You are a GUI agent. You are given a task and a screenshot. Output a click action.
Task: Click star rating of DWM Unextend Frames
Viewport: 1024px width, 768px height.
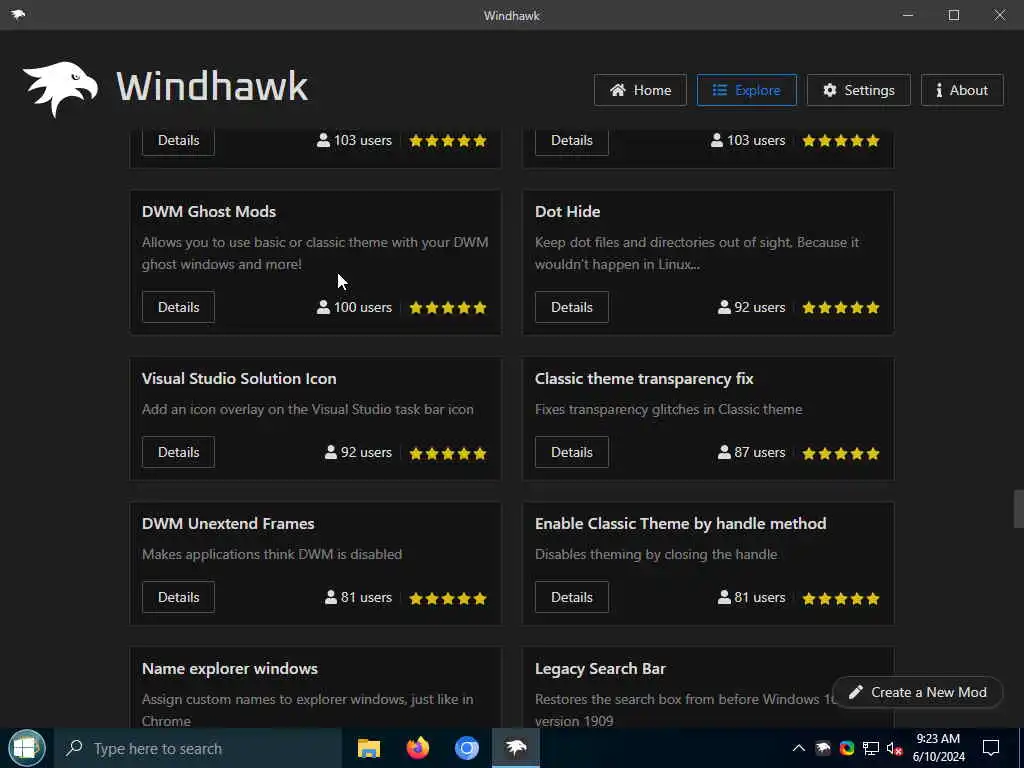tap(448, 598)
